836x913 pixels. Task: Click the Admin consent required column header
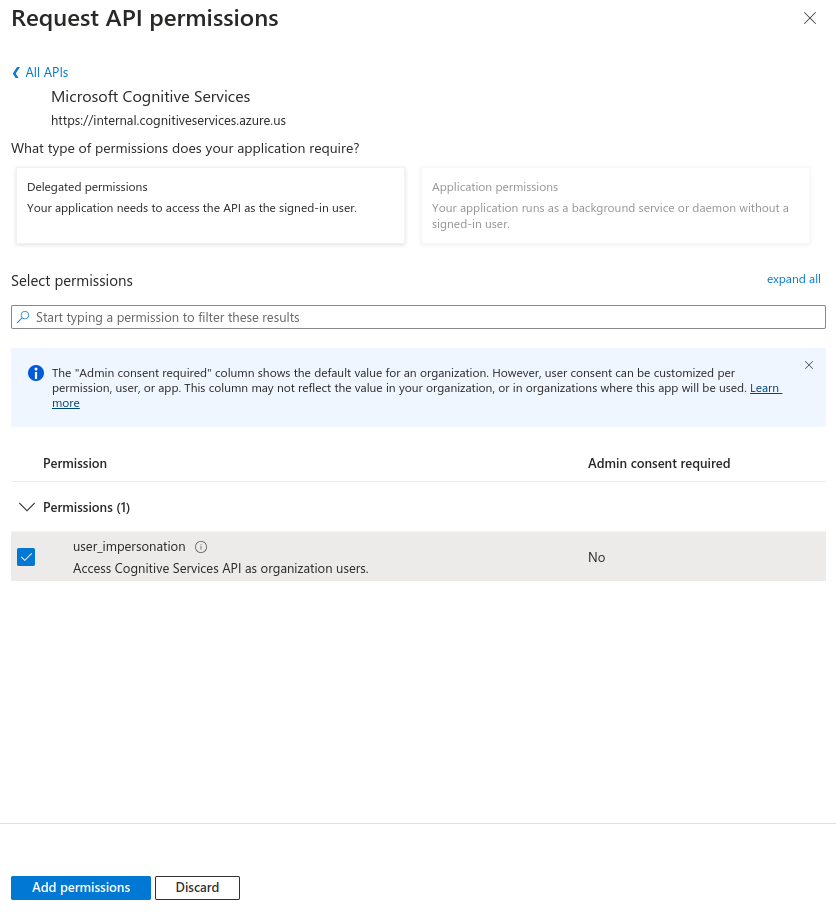click(659, 463)
